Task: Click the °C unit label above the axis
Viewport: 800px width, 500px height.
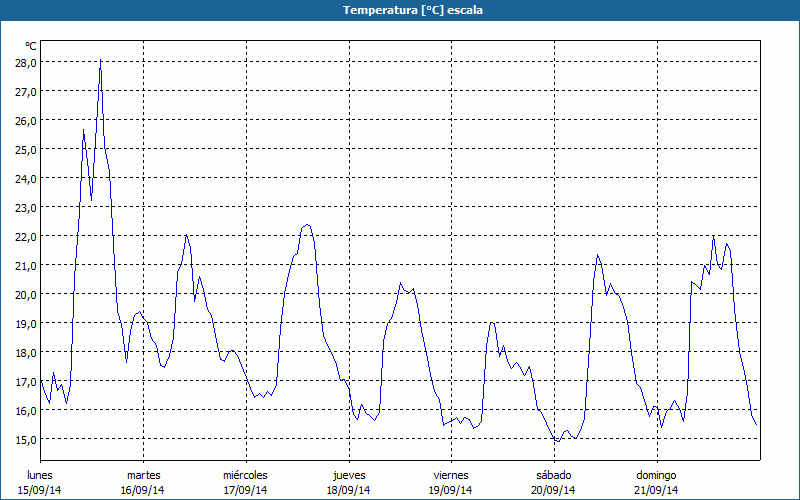Action: coord(31,46)
